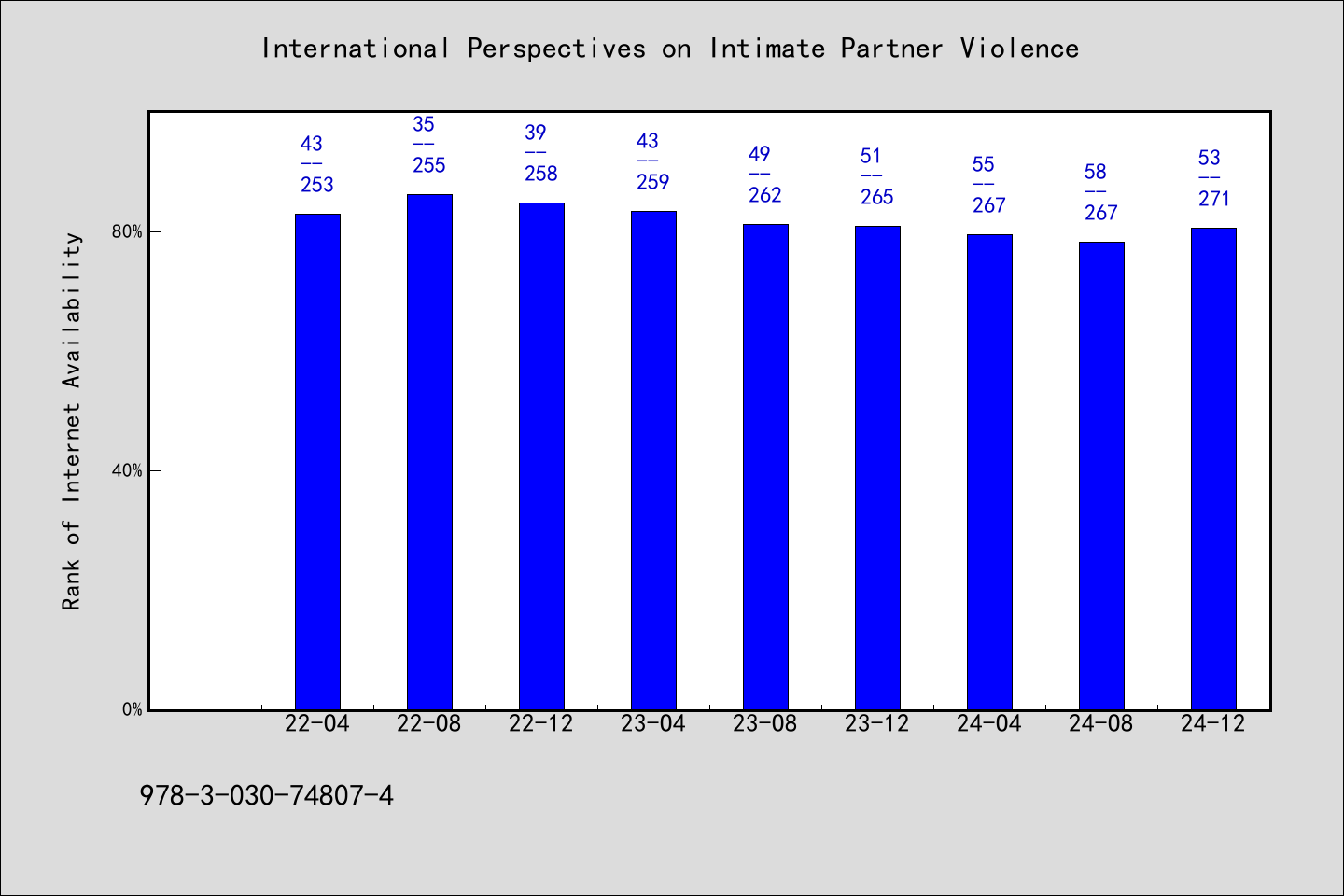1344x896 pixels.
Task: Select the bar for 24-12
Action: click(x=1213, y=469)
